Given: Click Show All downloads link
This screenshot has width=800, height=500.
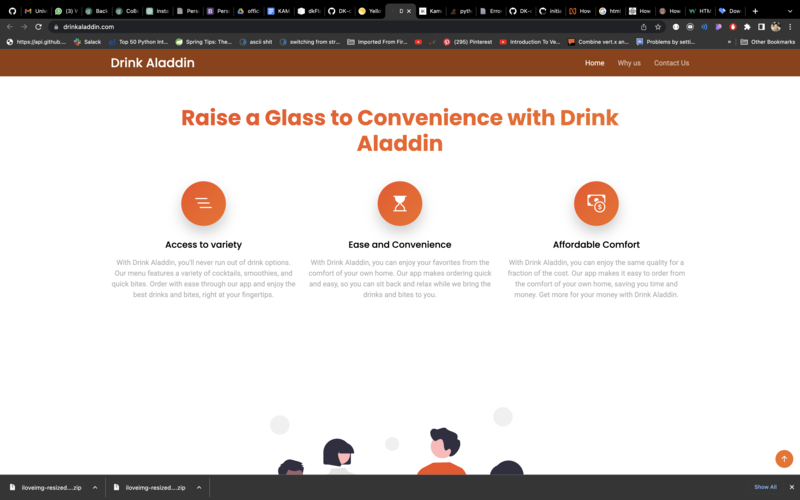Looking at the screenshot, I should (x=765, y=487).
